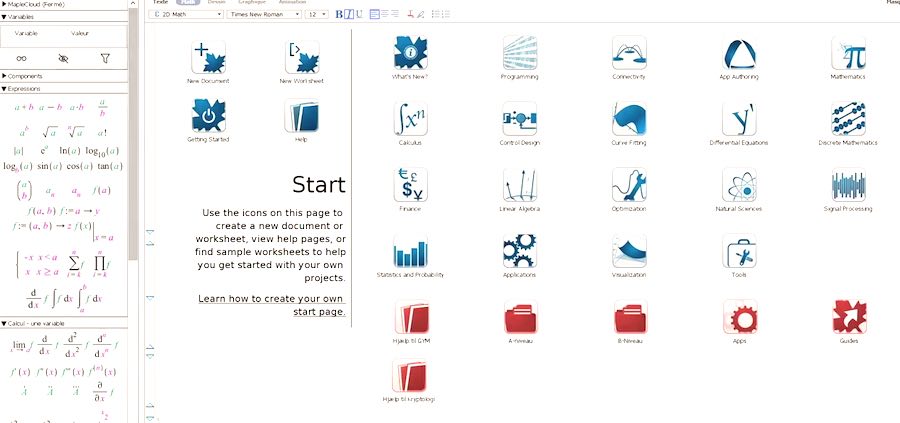Click the numbered list toolbar icon
Viewport: 900px width, 423px height.
click(445, 14)
